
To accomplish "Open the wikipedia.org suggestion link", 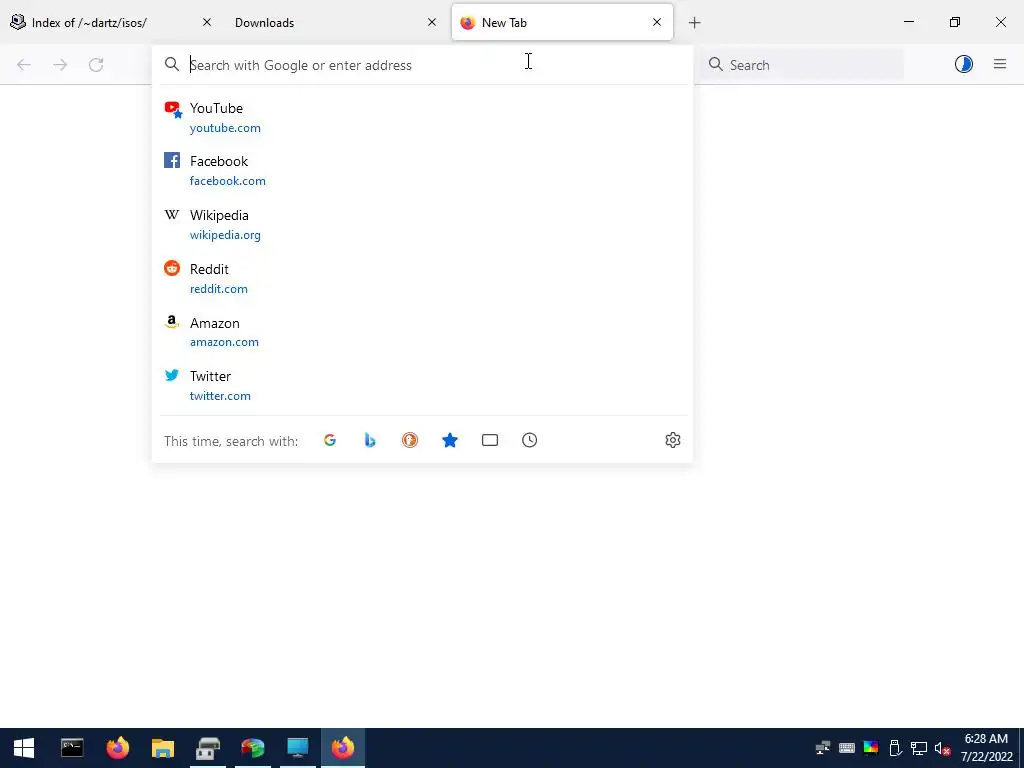I will click(225, 235).
